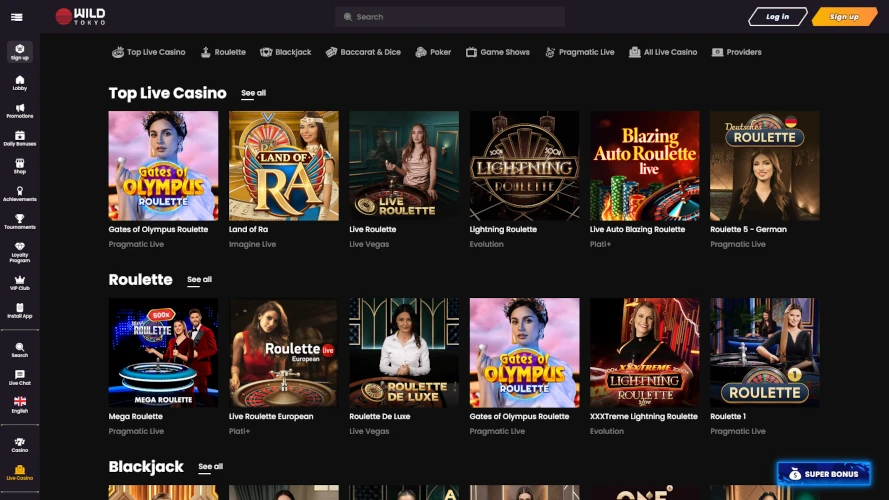Change language via English flag

point(20,405)
